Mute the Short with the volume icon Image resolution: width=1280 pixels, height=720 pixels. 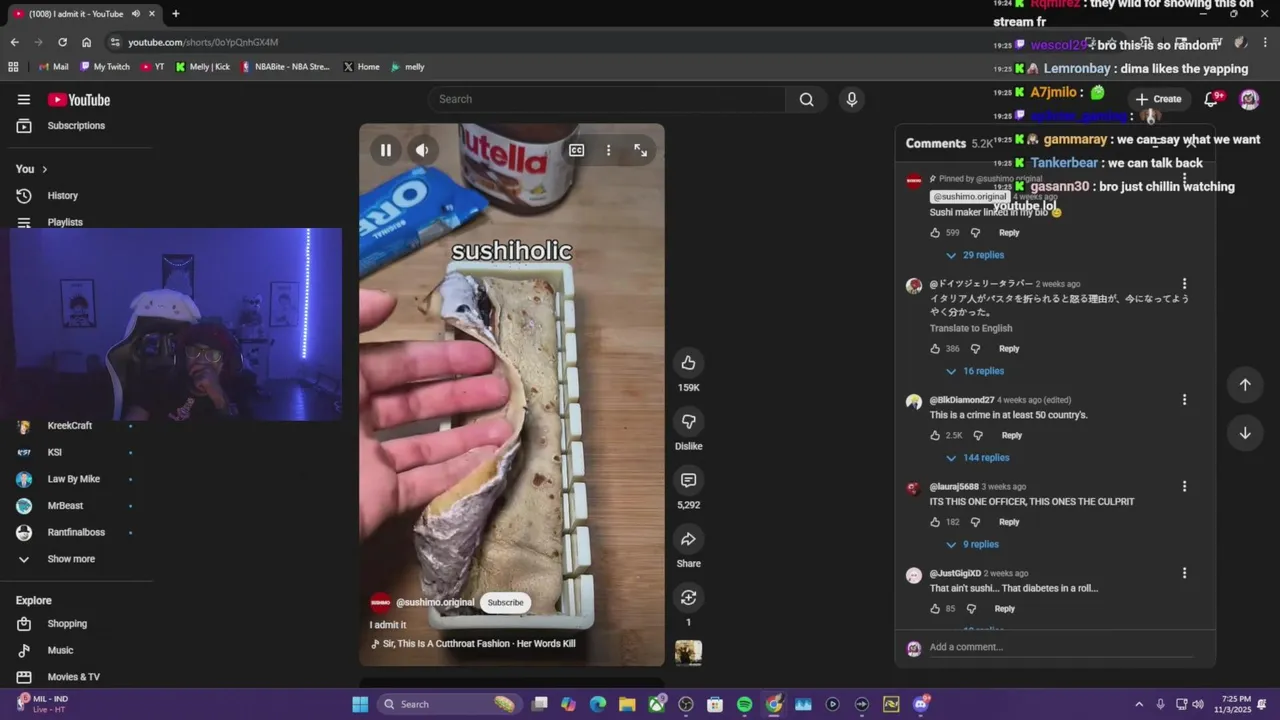pyautogui.click(x=422, y=150)
